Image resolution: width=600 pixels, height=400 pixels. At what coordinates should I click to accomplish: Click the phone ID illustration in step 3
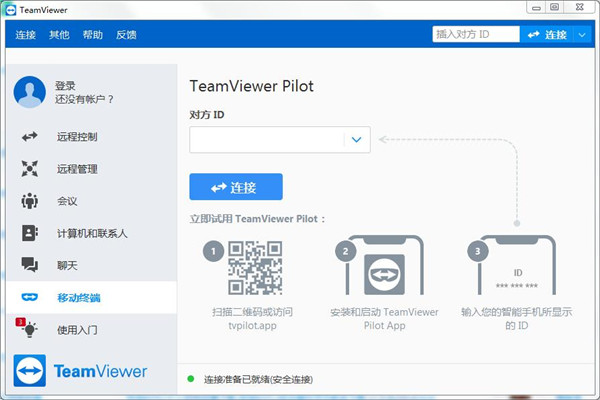point(517,265)
